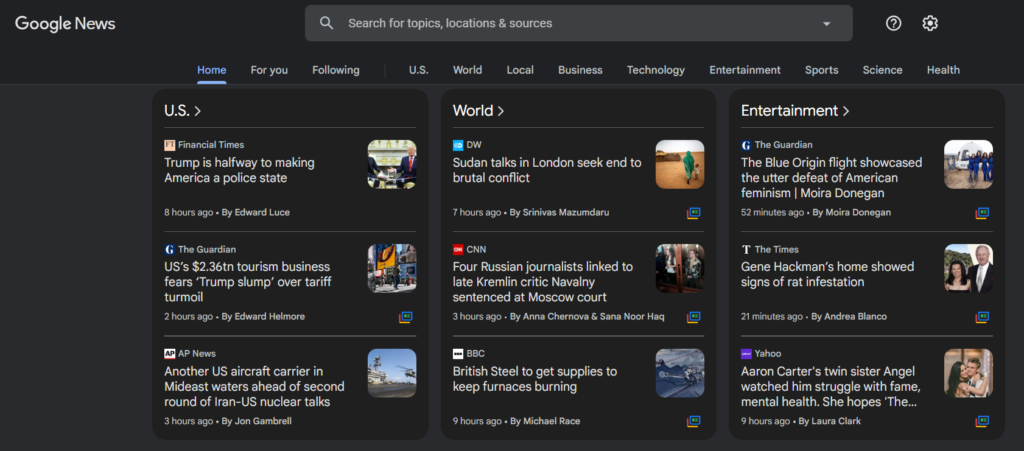Click 'By Andrea Blanco' byline text
Image resolution: width=1024 pixels, height=451 pixels.
849,317
